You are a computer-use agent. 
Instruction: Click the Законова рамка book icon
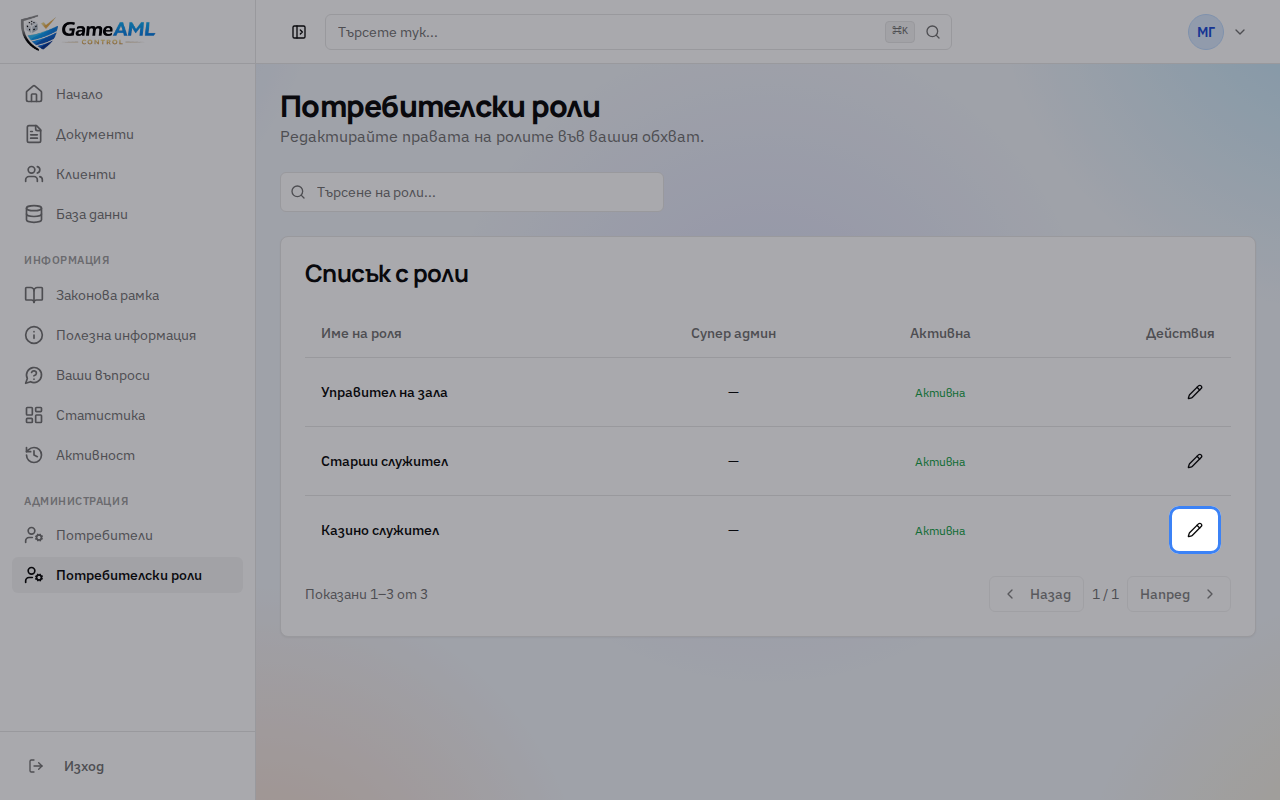pyautogui.click(x=34, y=295)
